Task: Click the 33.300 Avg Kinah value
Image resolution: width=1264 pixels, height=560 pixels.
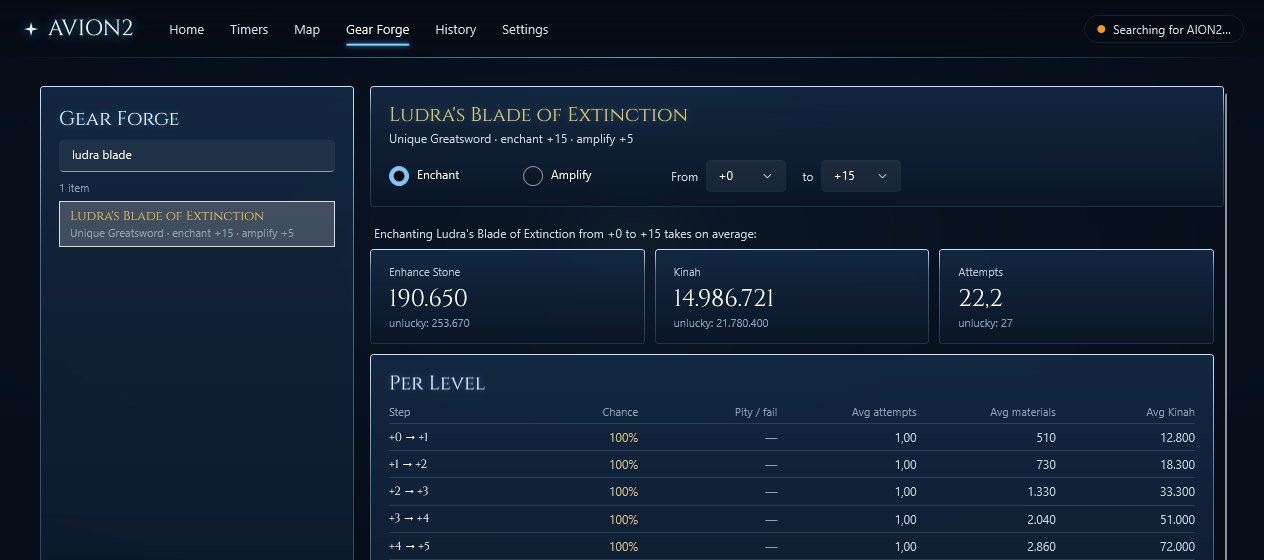Action: pyautogui.click(x=1177, y=491)
